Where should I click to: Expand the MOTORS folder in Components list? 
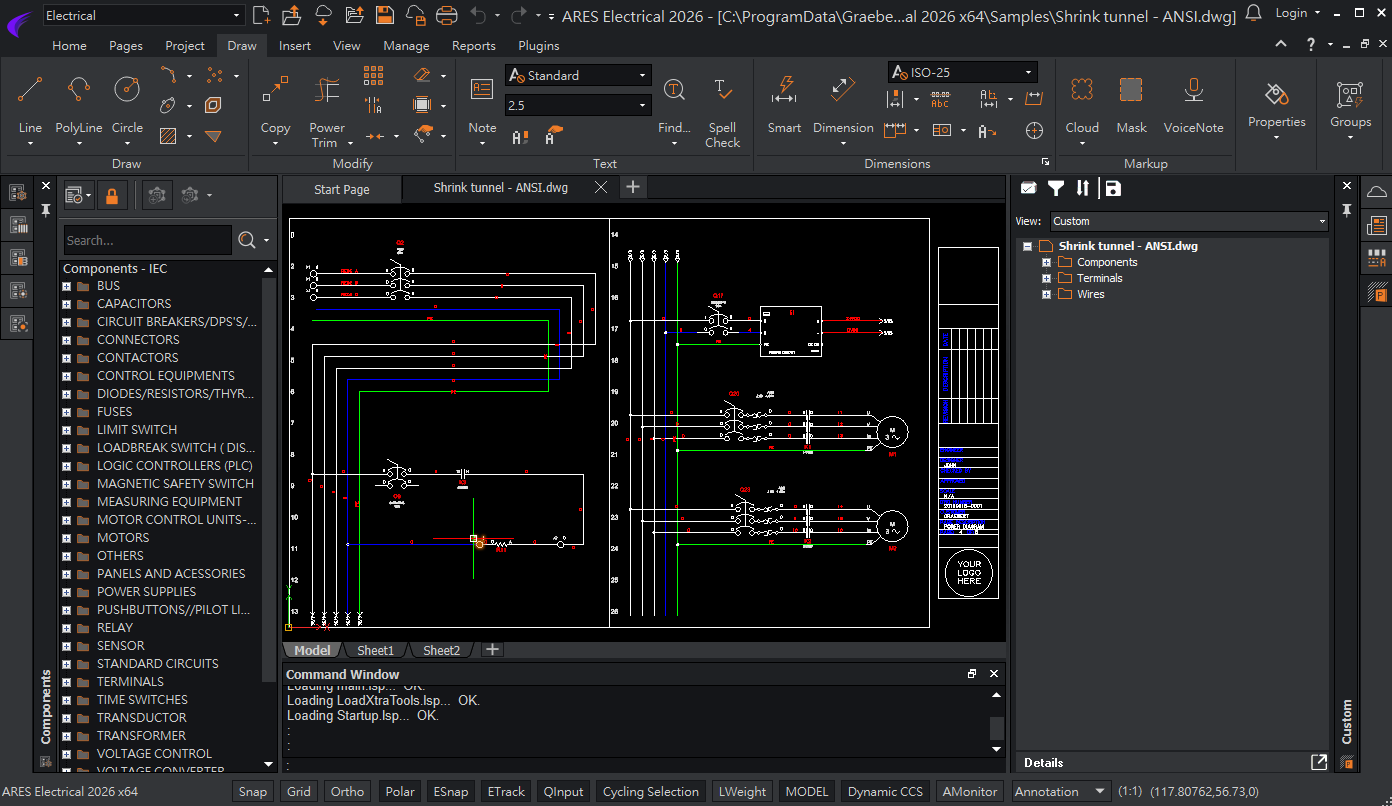[x=67, y=537]
